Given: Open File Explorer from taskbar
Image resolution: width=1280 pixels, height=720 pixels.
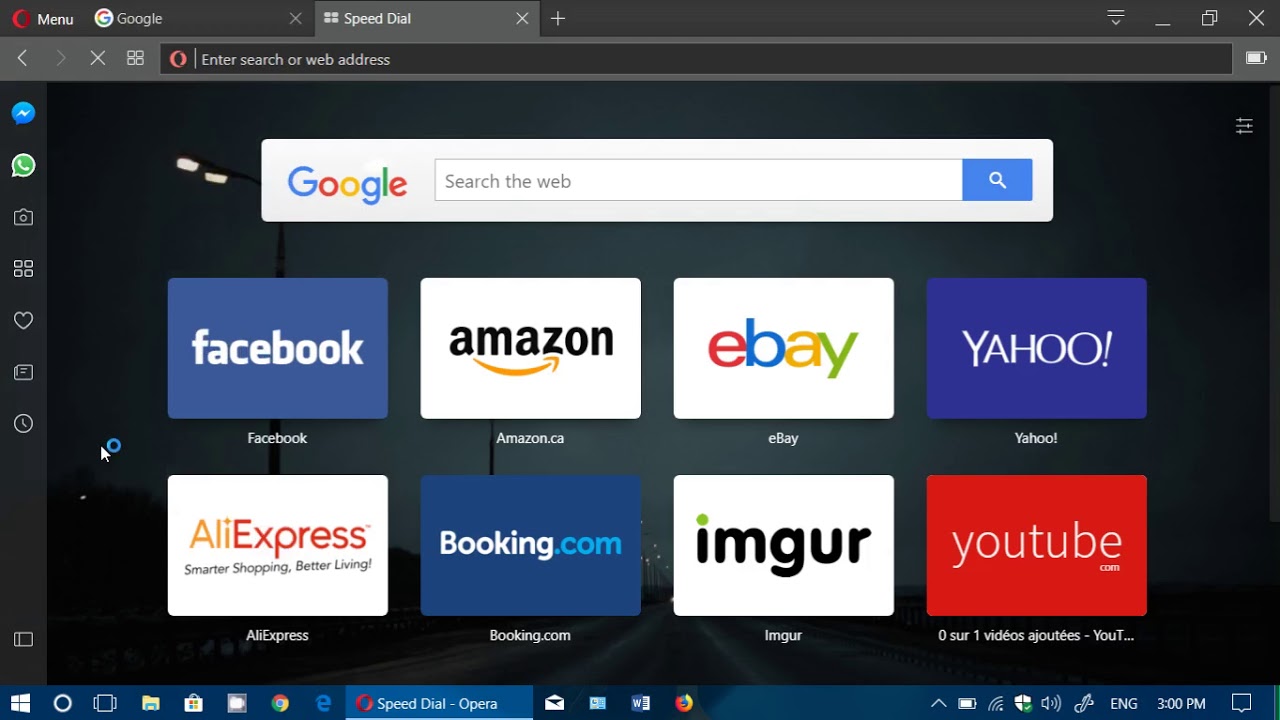Looking at the screenshot, I should pos(150,703).
